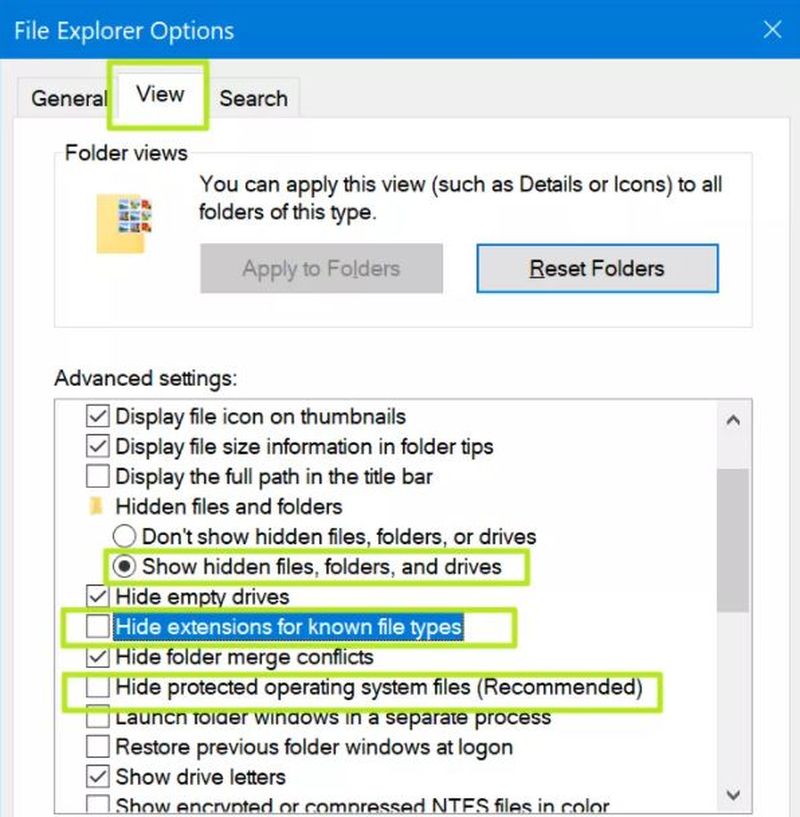Screen dimensions: 800x817
Task: Click the Hidden files and folders icon
Action: click(x=95, y=507)
